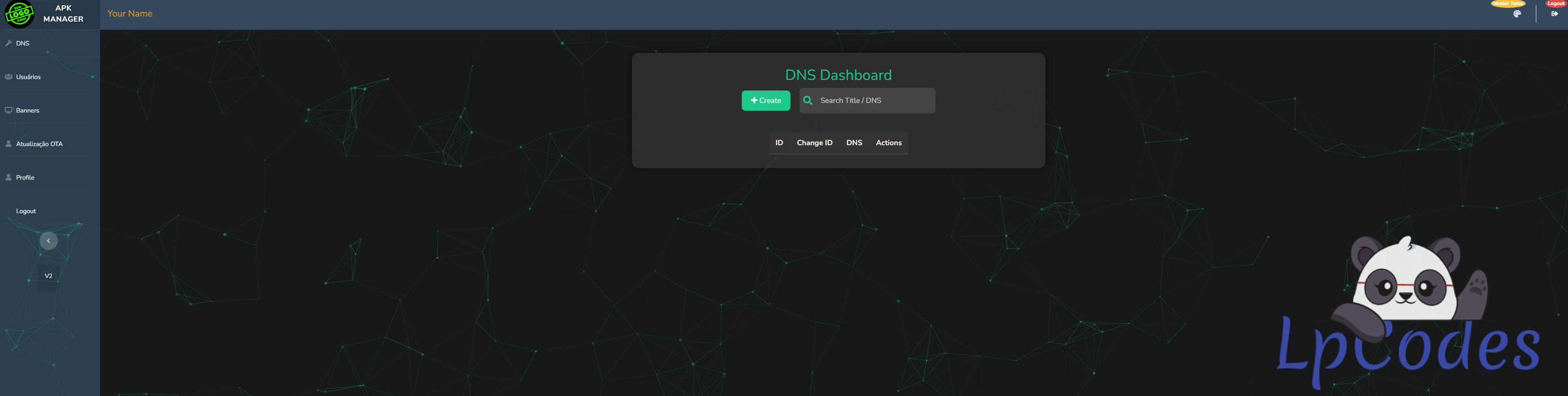Click the 'Your Name' header text
The width and height of the screenshot is (1568, 396).
click(x=130, y=13)
